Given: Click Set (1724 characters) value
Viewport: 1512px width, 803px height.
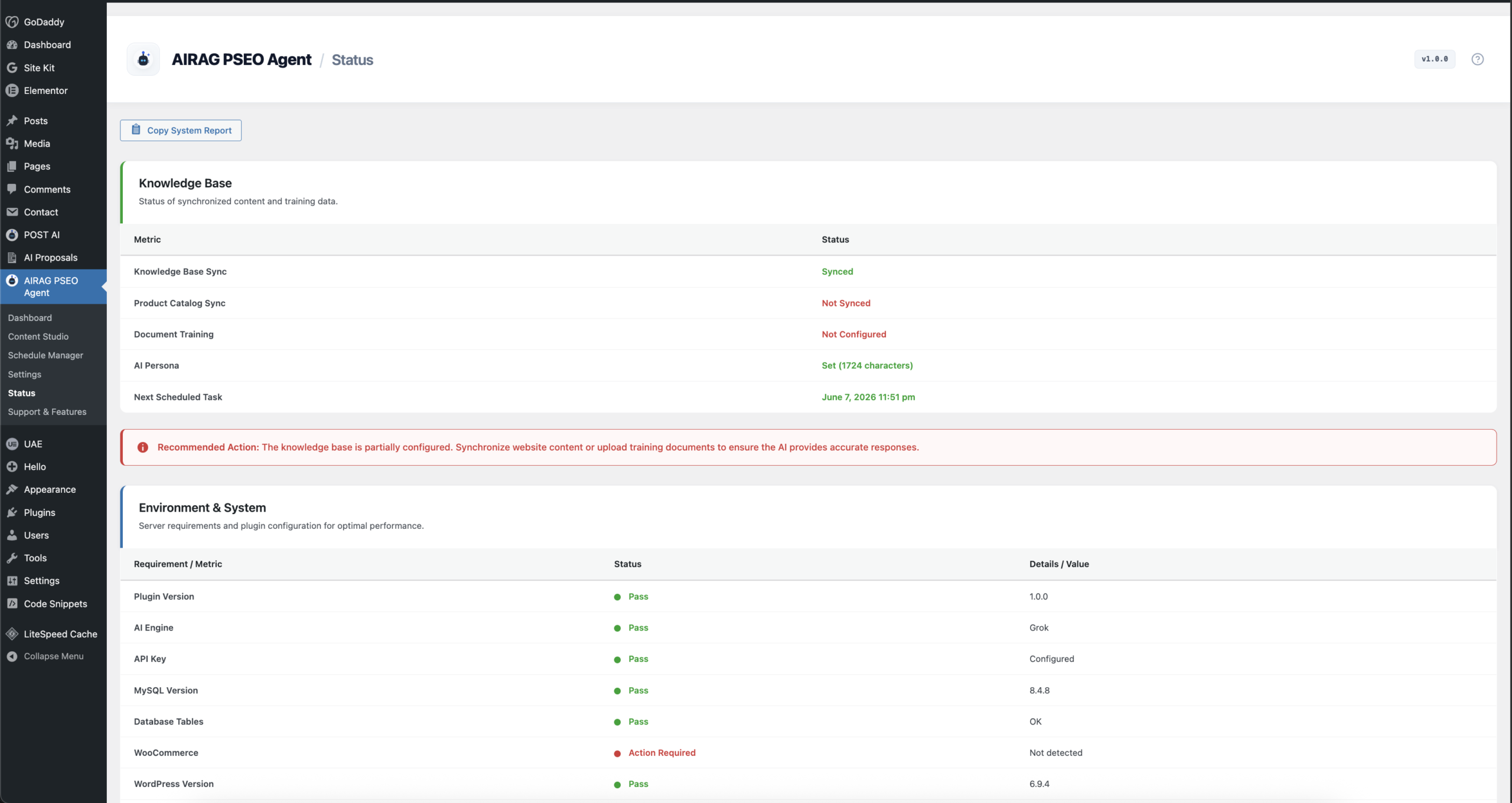Looking at the screenshot, I should click(867, 366).
